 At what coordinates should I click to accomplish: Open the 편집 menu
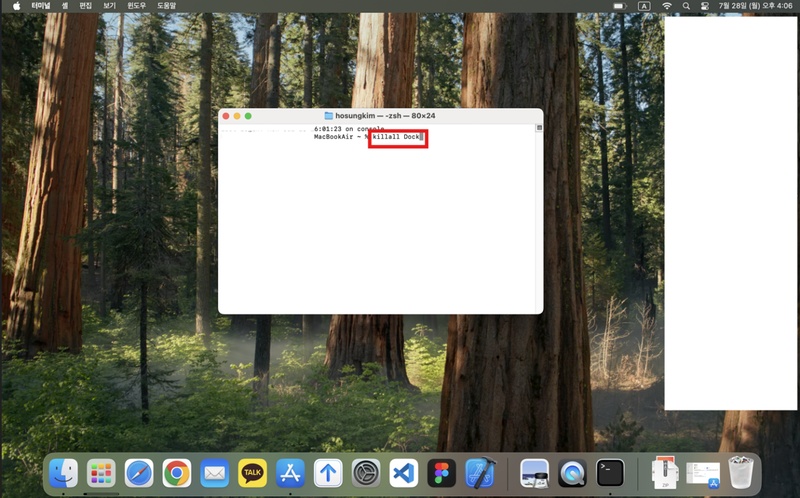[86, 6]
